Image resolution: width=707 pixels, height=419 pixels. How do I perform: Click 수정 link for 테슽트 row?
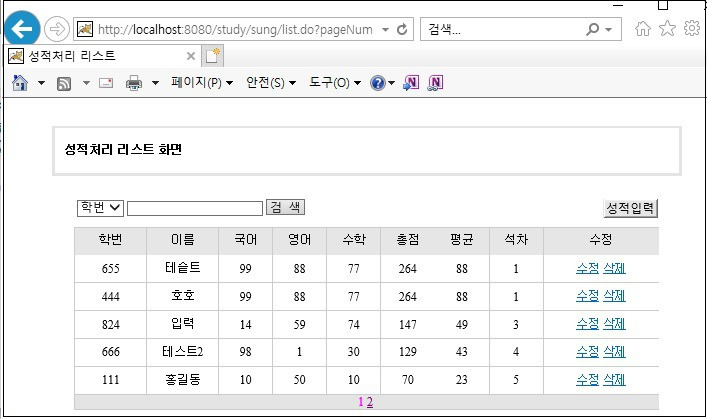tap(588, 268)
